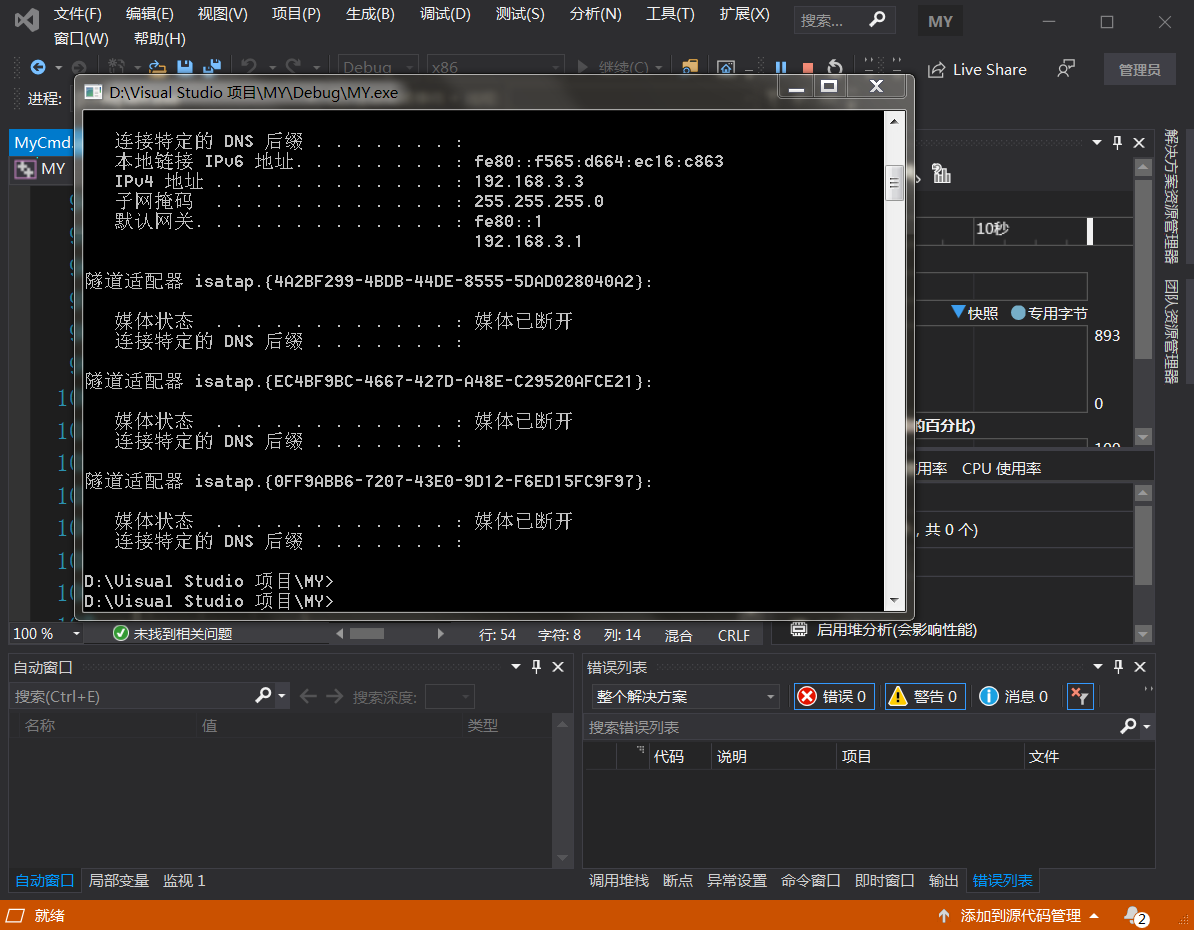Open the 整个解决方案 scope dropdown
This screenshot has width=1194, height=930.
[x=685, y=696]
